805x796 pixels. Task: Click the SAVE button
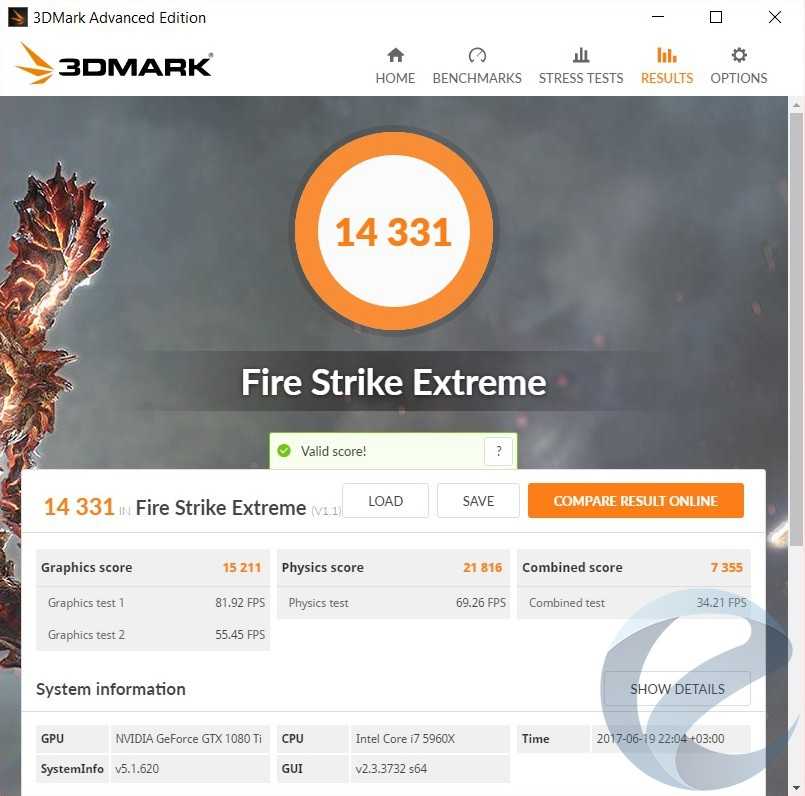tap(478, 501)
